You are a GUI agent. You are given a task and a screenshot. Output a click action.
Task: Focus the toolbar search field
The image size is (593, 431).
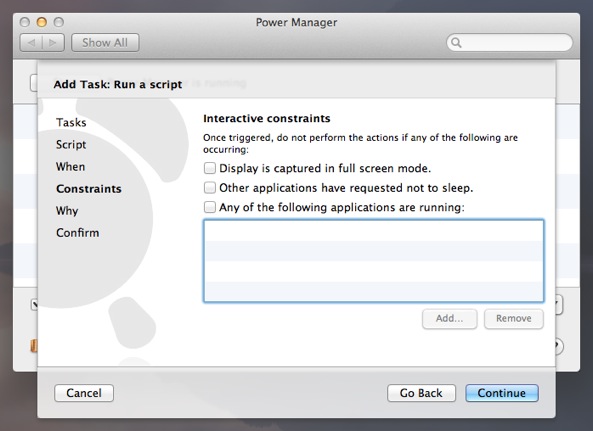pos(509,42)
